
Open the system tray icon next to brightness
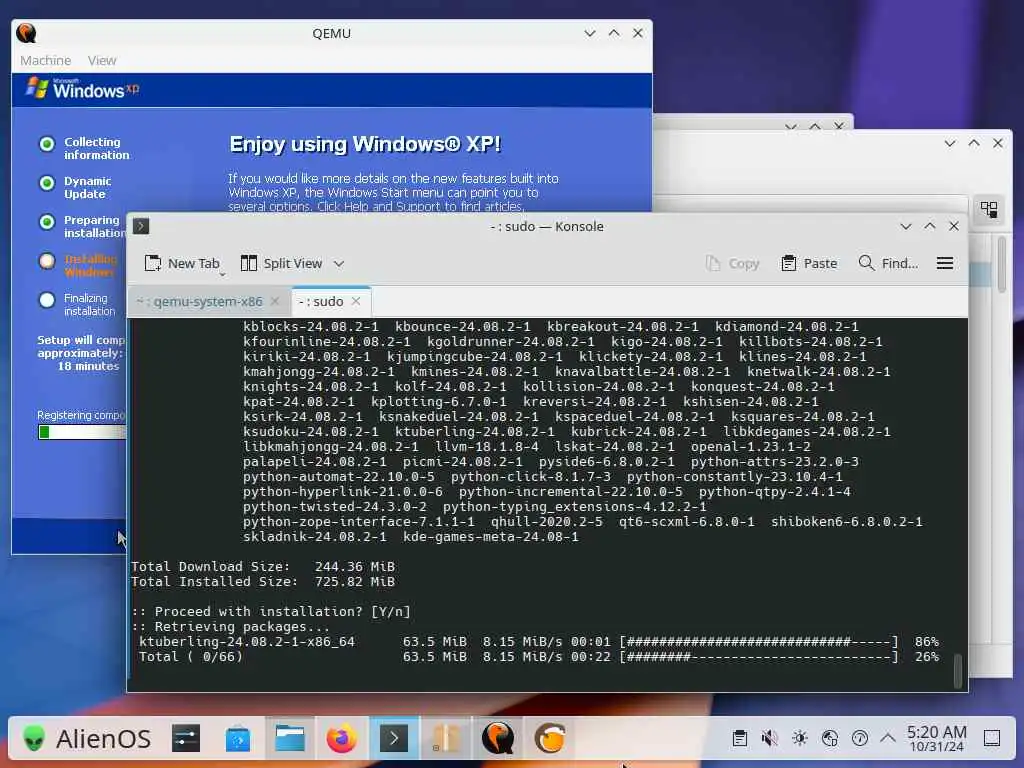point(830,739)
